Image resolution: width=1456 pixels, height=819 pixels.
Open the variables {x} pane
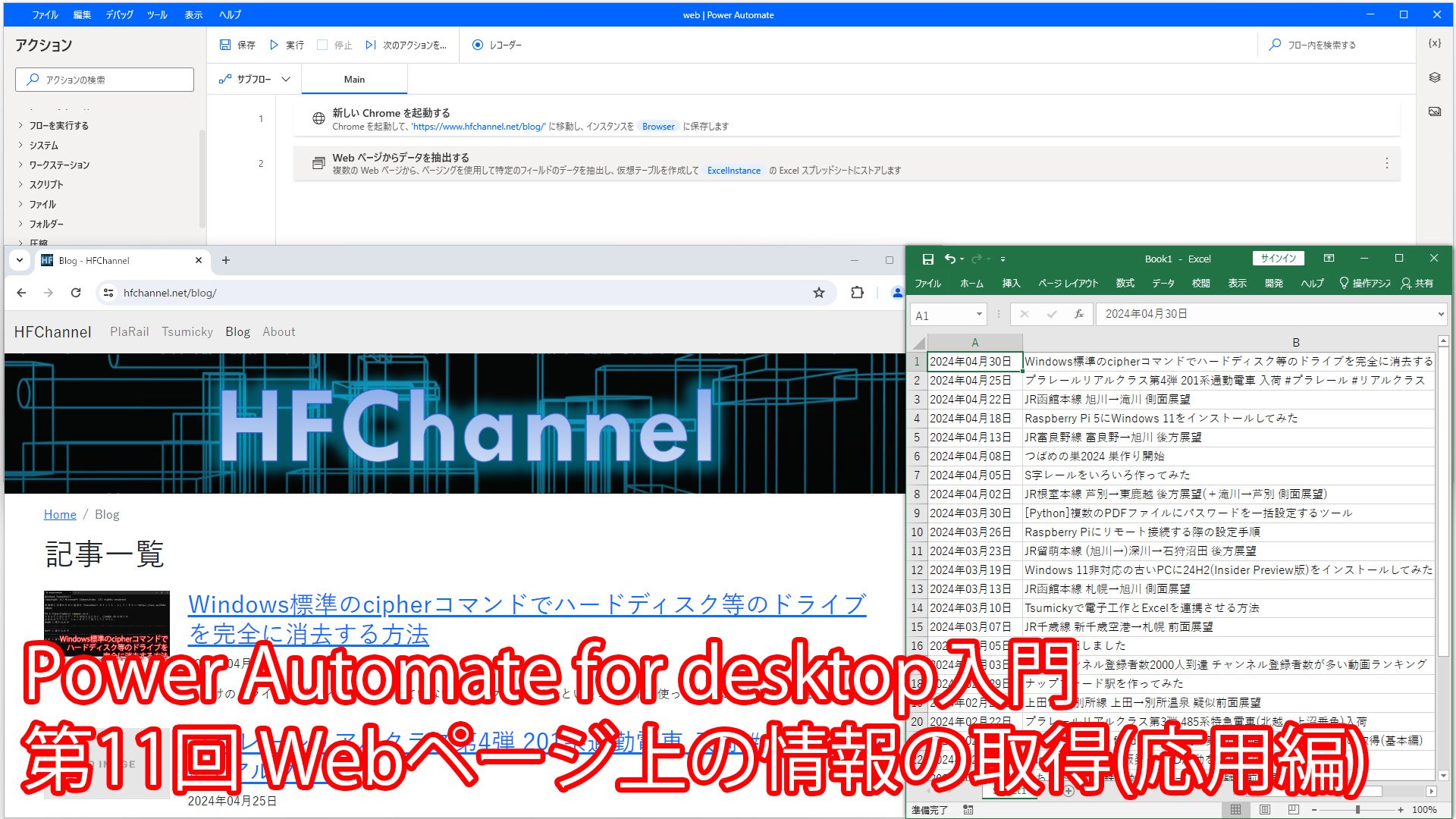1434,43
